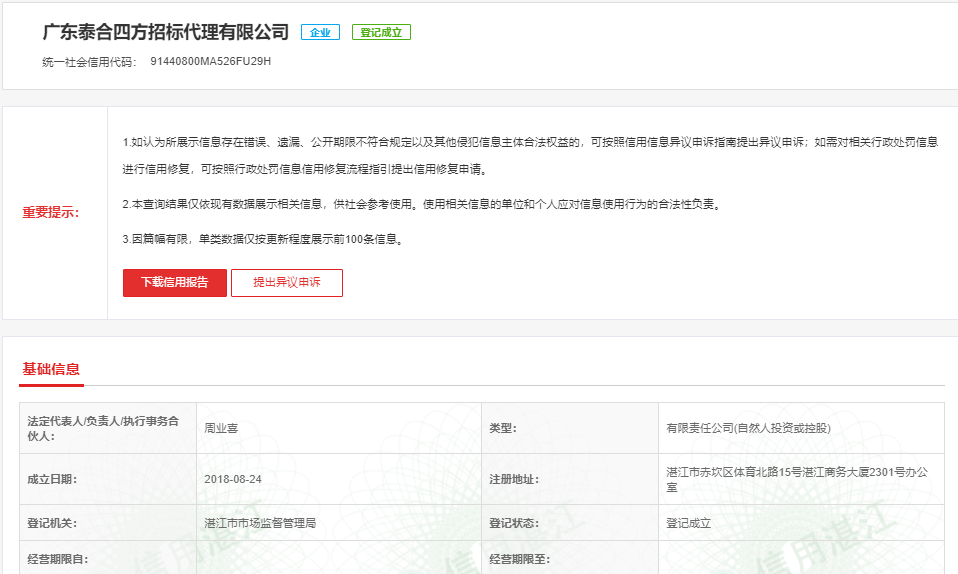Click the address 湛江市赤坎区体育北路15号
The image size is (958, 574).
[x=797, y=479]
